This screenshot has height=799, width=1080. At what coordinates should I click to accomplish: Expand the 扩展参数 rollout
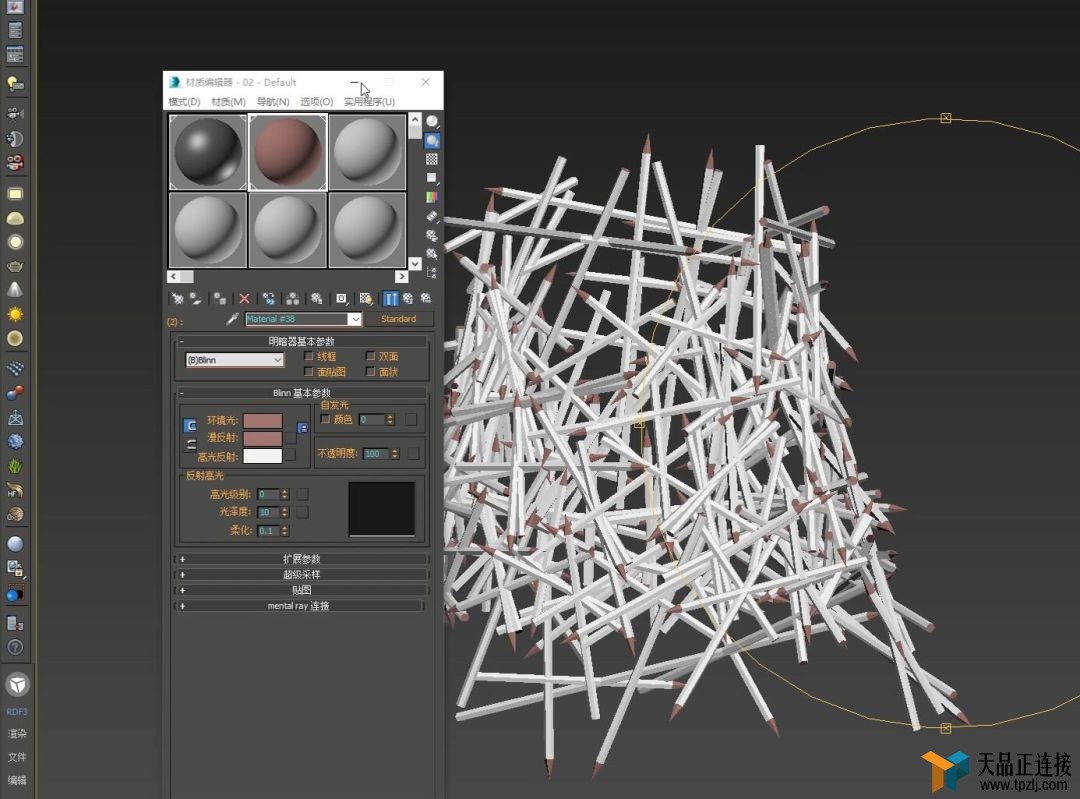click(x=302, y=559)
